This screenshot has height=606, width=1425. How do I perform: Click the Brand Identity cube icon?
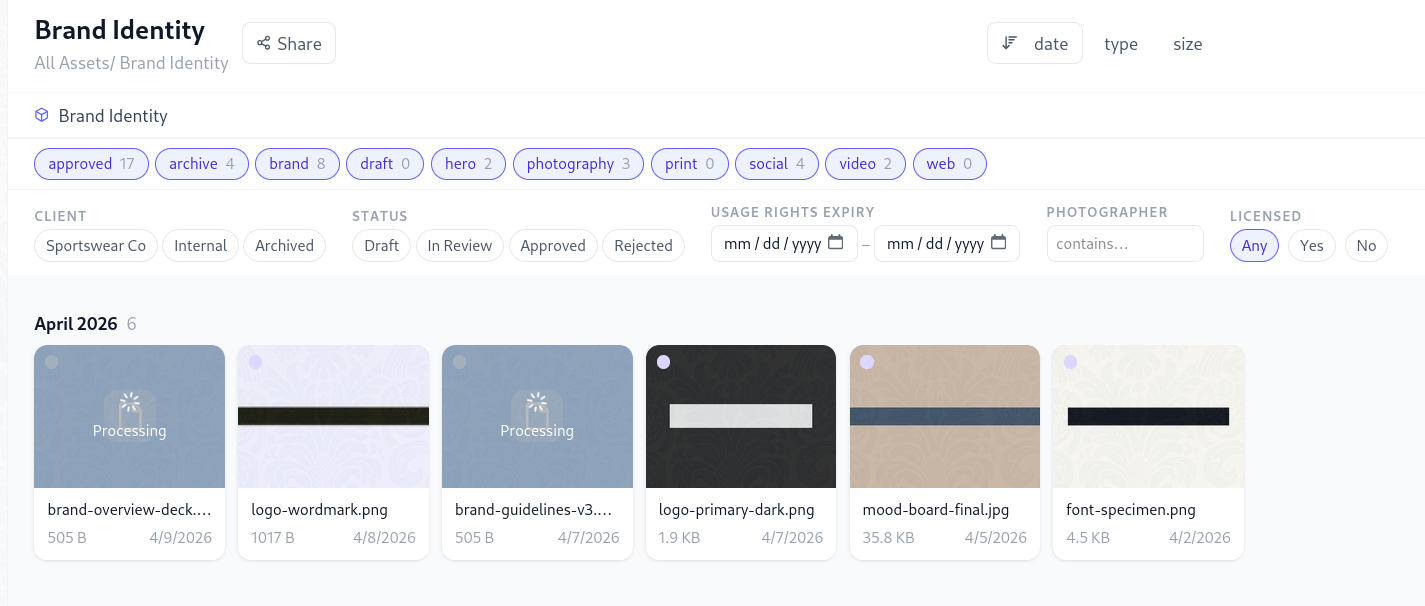(42, 115)
